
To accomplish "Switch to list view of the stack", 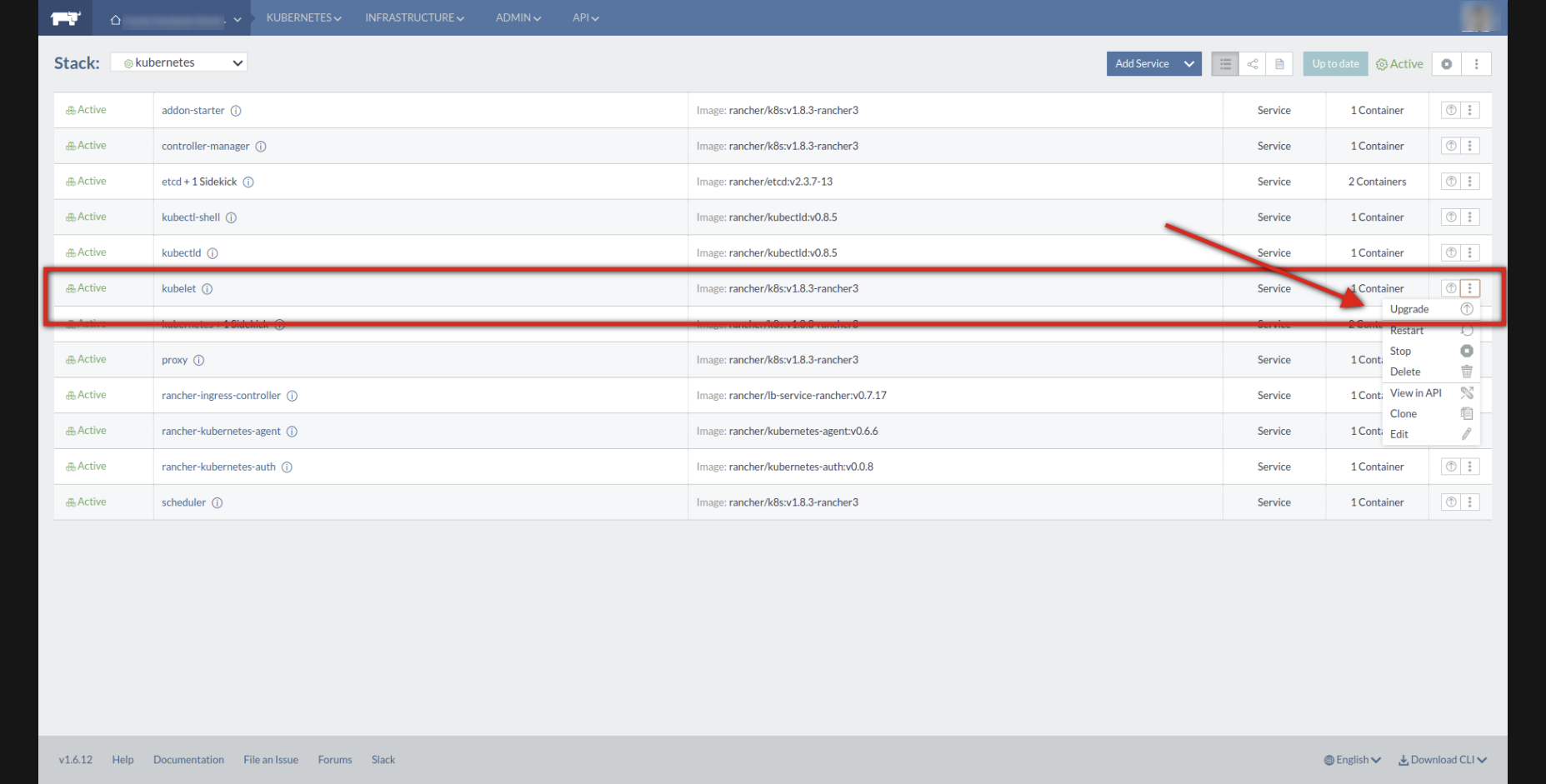I will point(1224,63).
